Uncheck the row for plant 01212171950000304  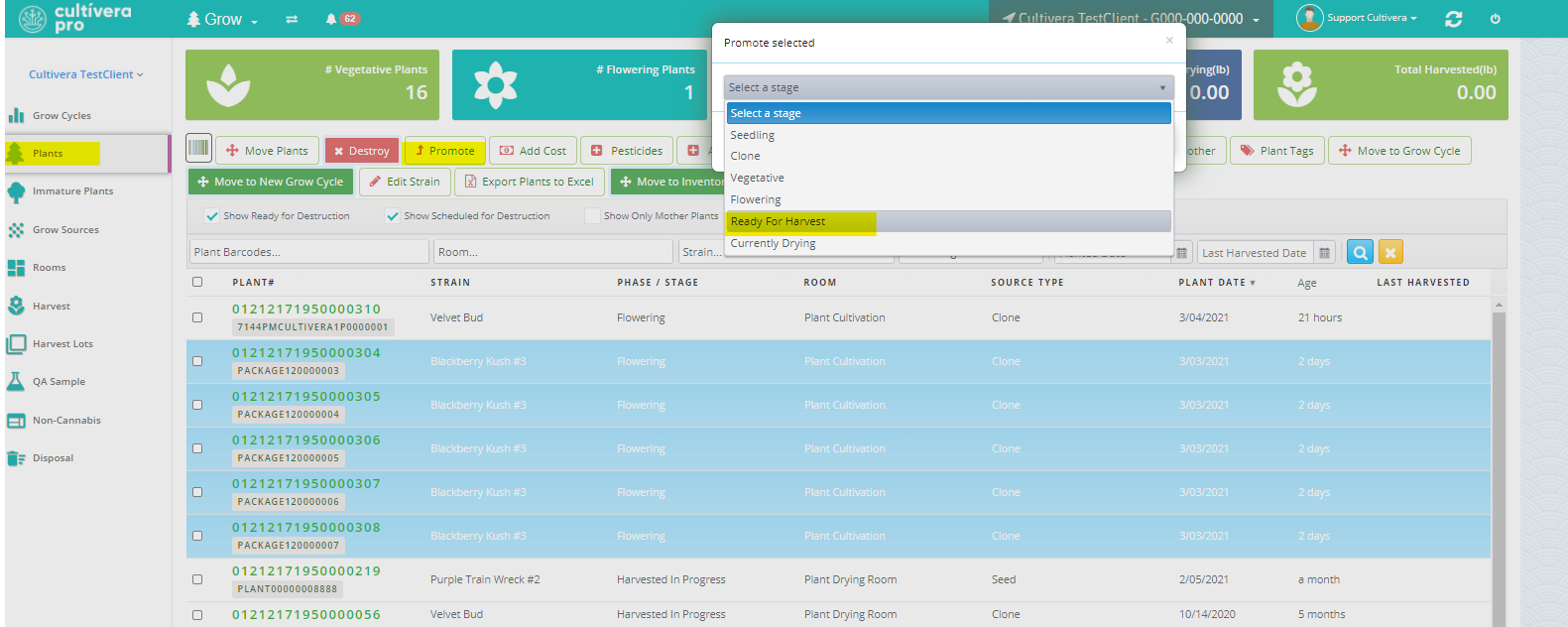tap(197, 361)
